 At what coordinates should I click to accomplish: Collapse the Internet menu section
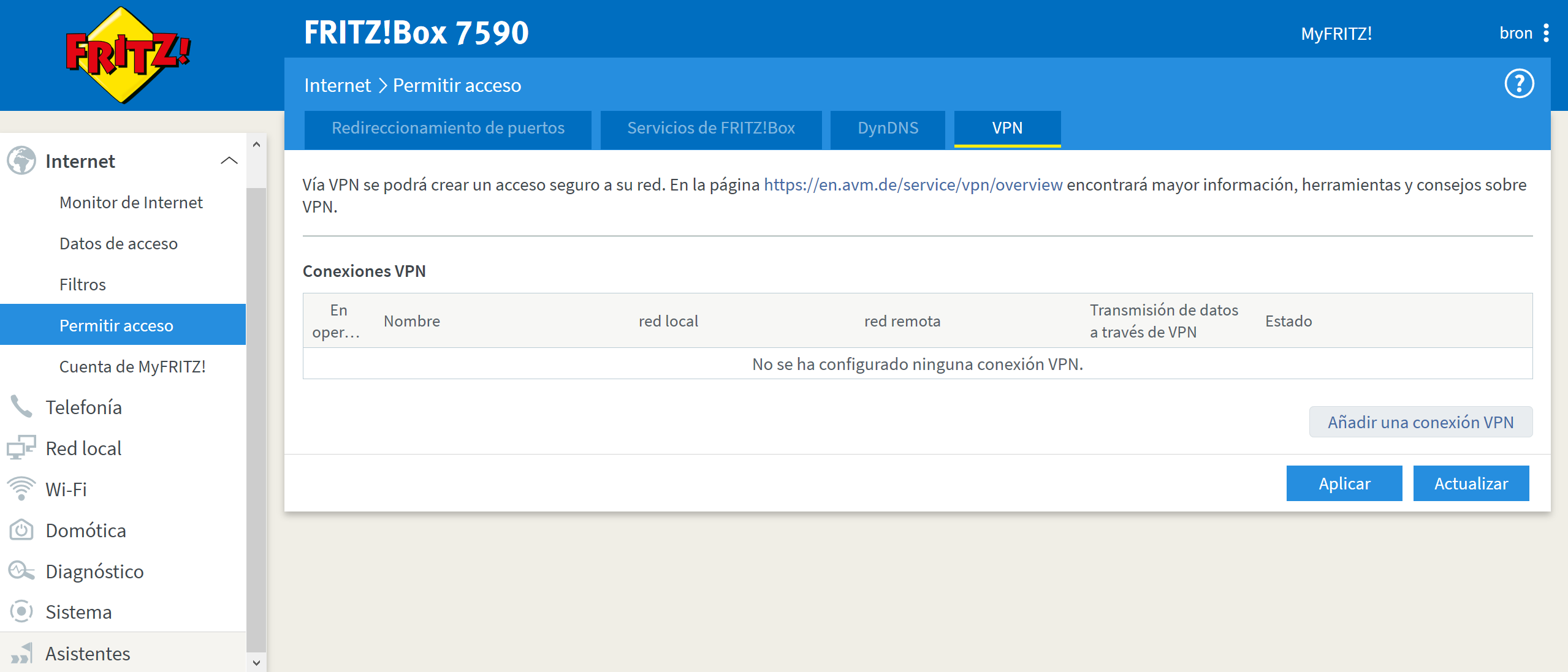pos(229,161)
